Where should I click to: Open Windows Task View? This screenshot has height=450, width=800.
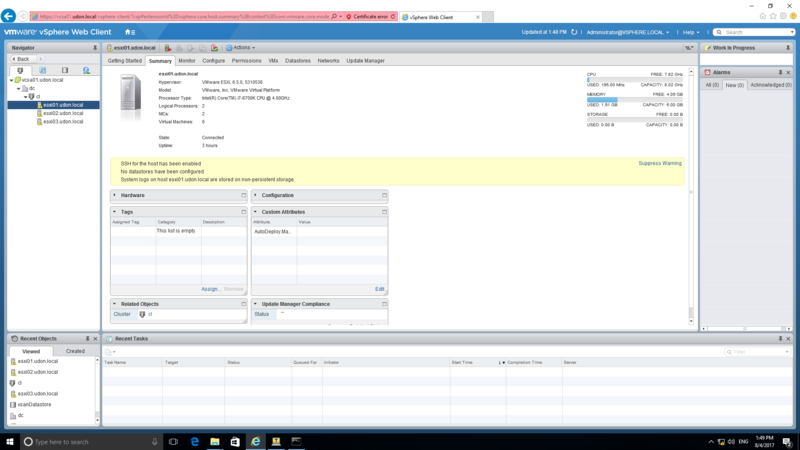click(x=173, y=442)
